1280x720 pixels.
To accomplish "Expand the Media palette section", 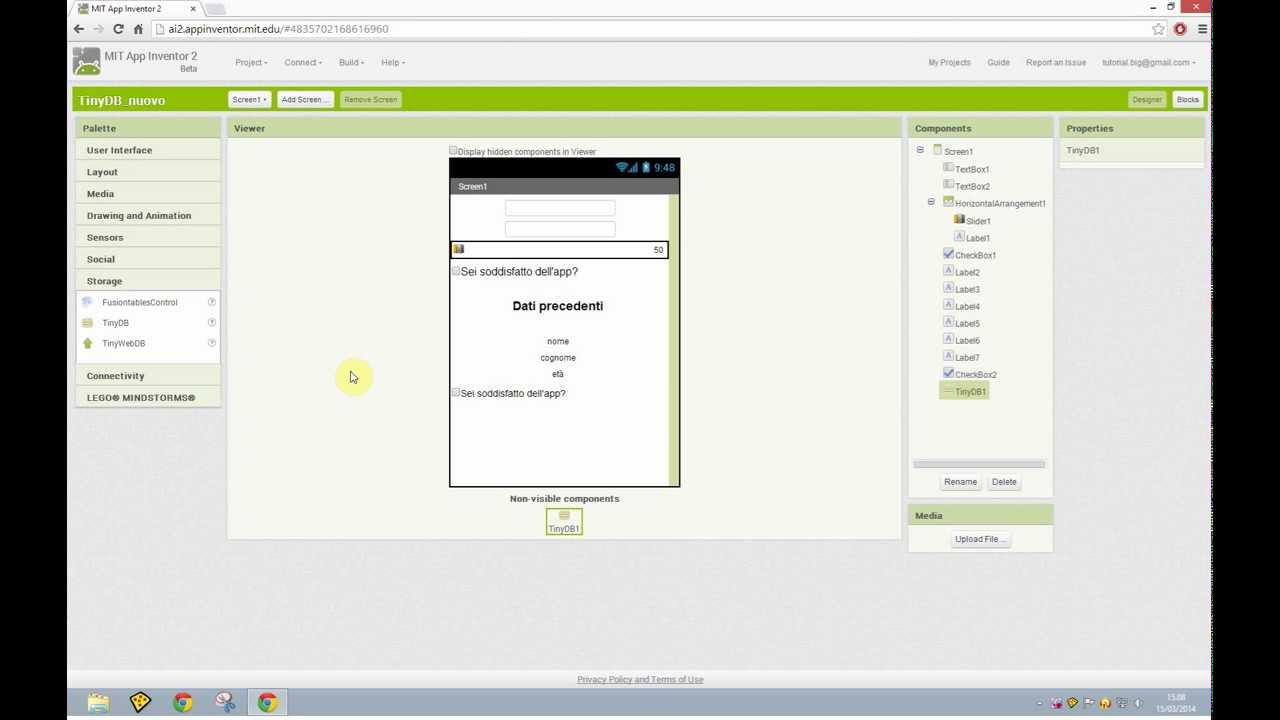I will tap(148, 194).
